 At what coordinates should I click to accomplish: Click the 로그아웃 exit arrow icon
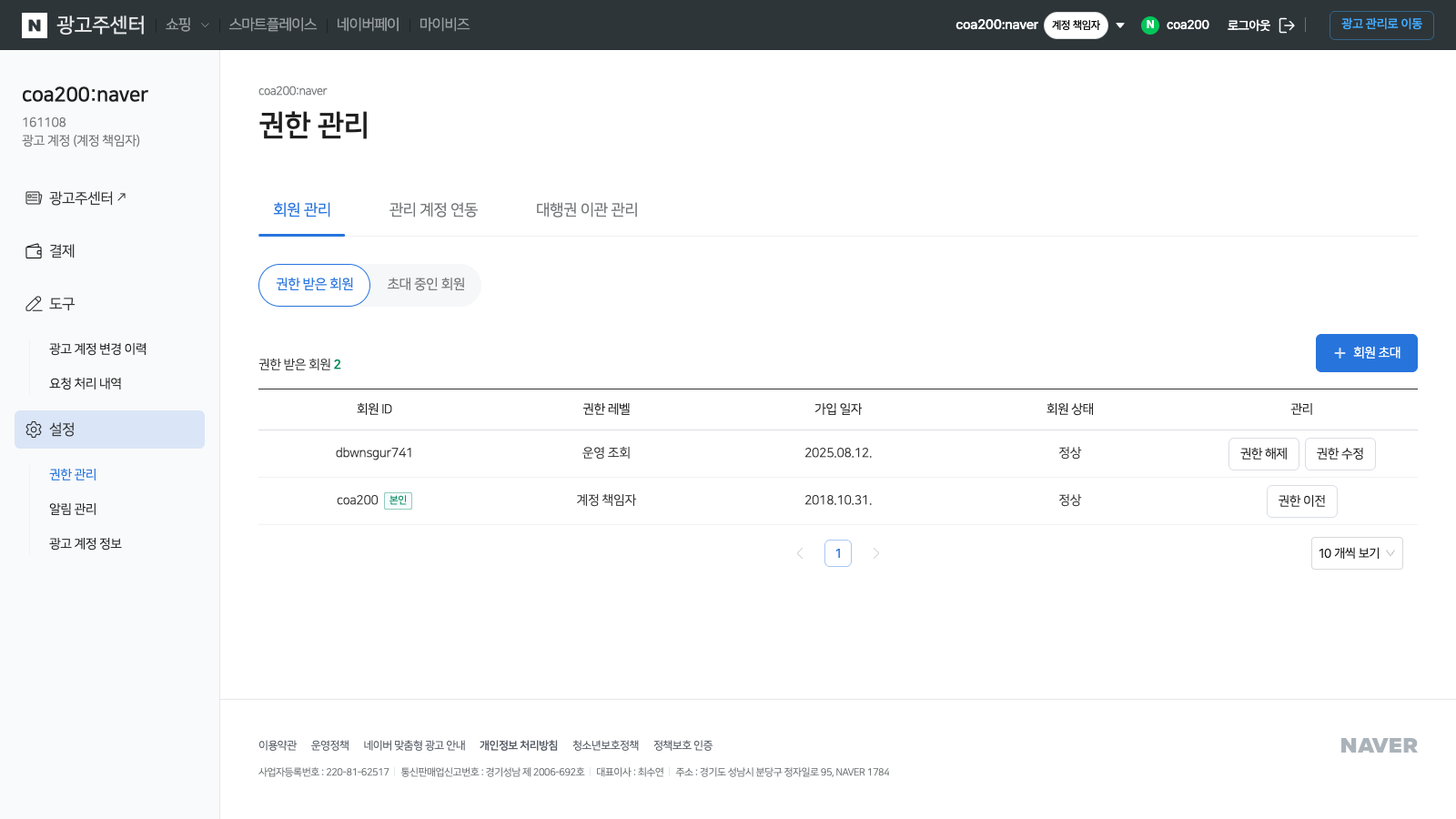(1287, 25)
